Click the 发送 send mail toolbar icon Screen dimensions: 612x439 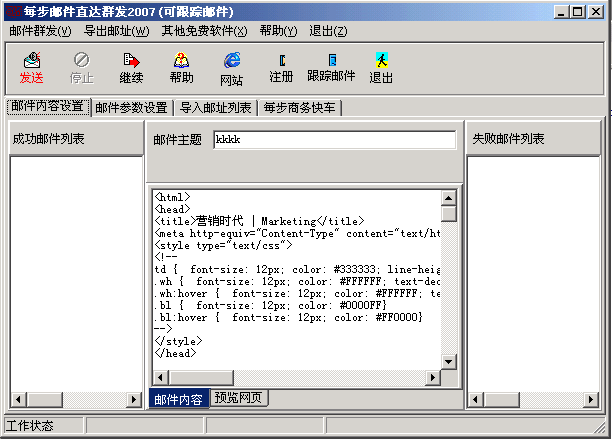click(x=32, y=68)
